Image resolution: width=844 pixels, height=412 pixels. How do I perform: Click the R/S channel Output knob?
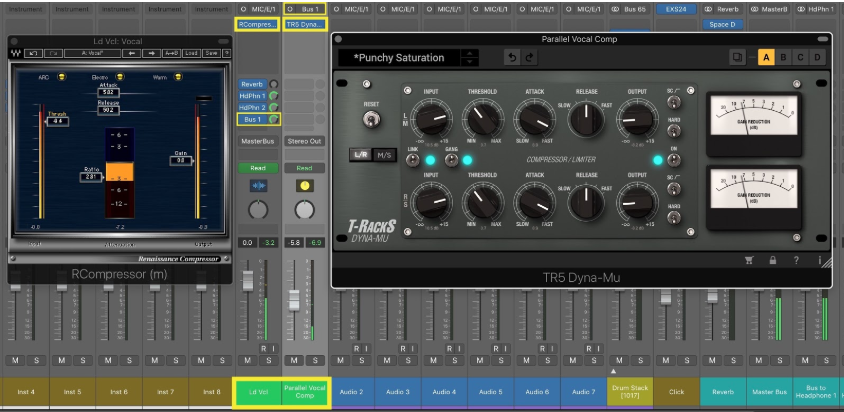pyautogui.click(x=637, y=202)
